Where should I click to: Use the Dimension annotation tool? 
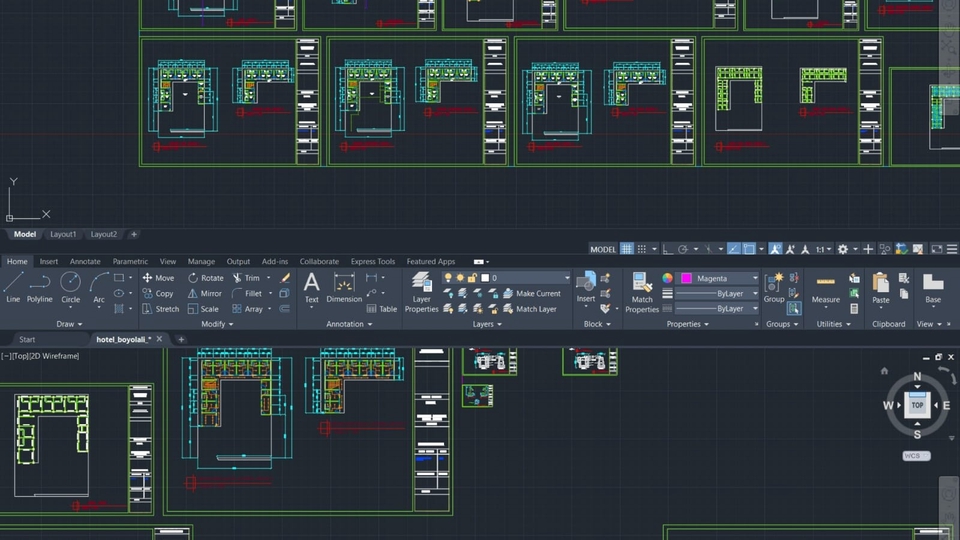[344, 286]
